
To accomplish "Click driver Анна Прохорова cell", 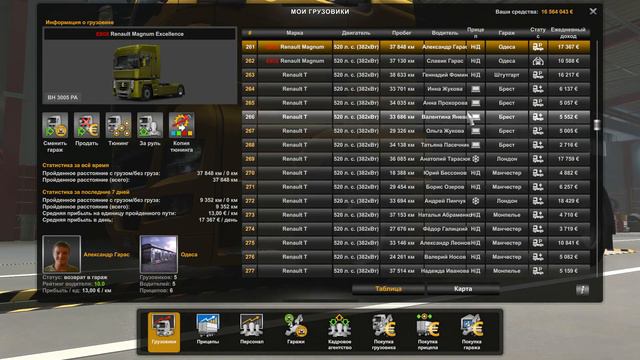I will pos(445,103).
